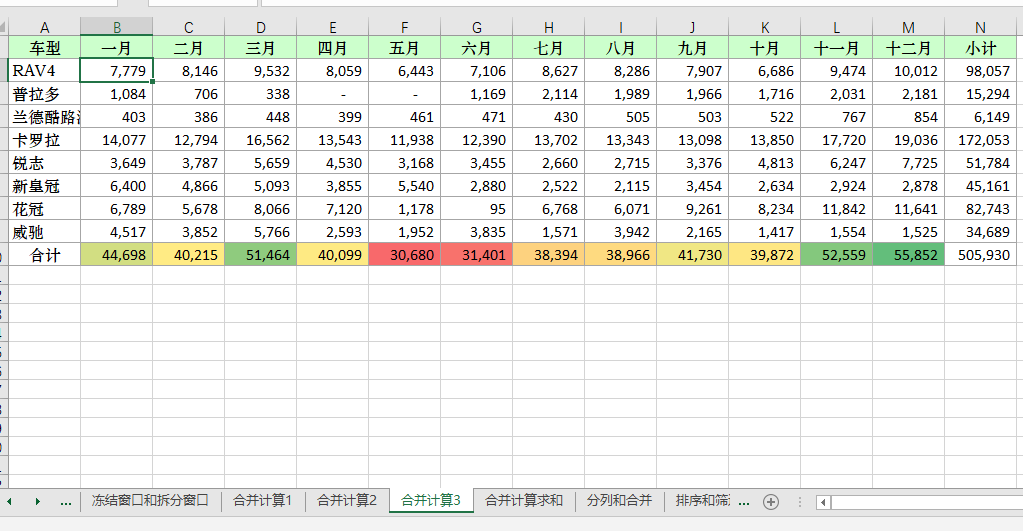Screen dimensions: 1023x531
Task: Open the 合并计算求和 sheet tab
Action: 524,500
